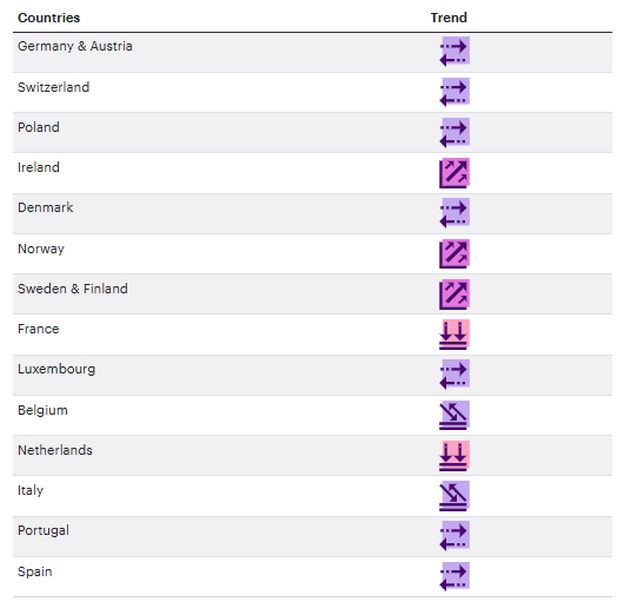Click the Sweden & Finland trend icon
The image size is (624, 602).
tap(454, 294)
